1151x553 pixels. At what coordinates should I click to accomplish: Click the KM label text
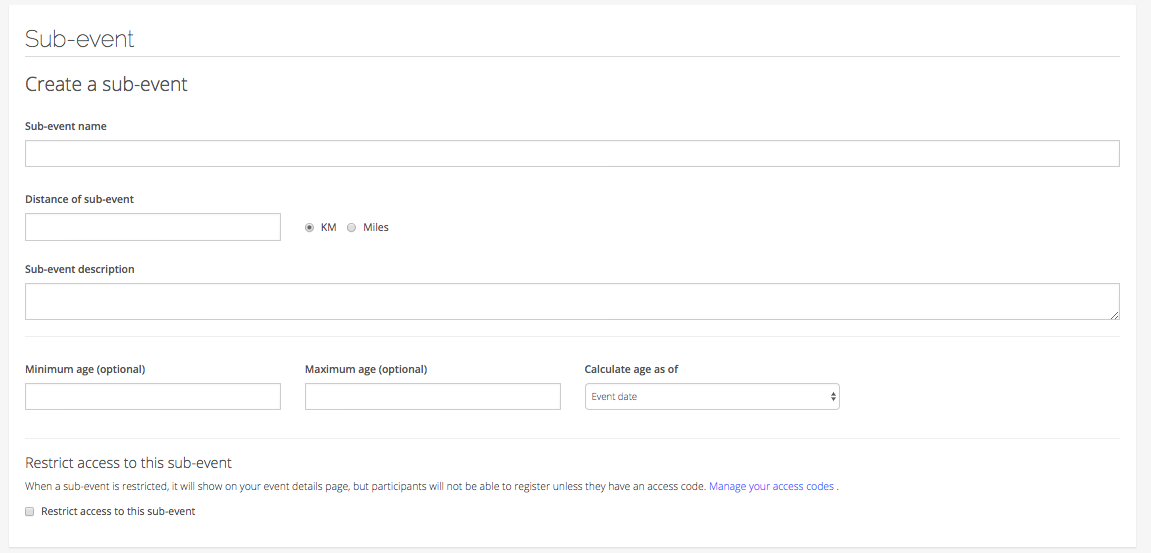[329, 228]
